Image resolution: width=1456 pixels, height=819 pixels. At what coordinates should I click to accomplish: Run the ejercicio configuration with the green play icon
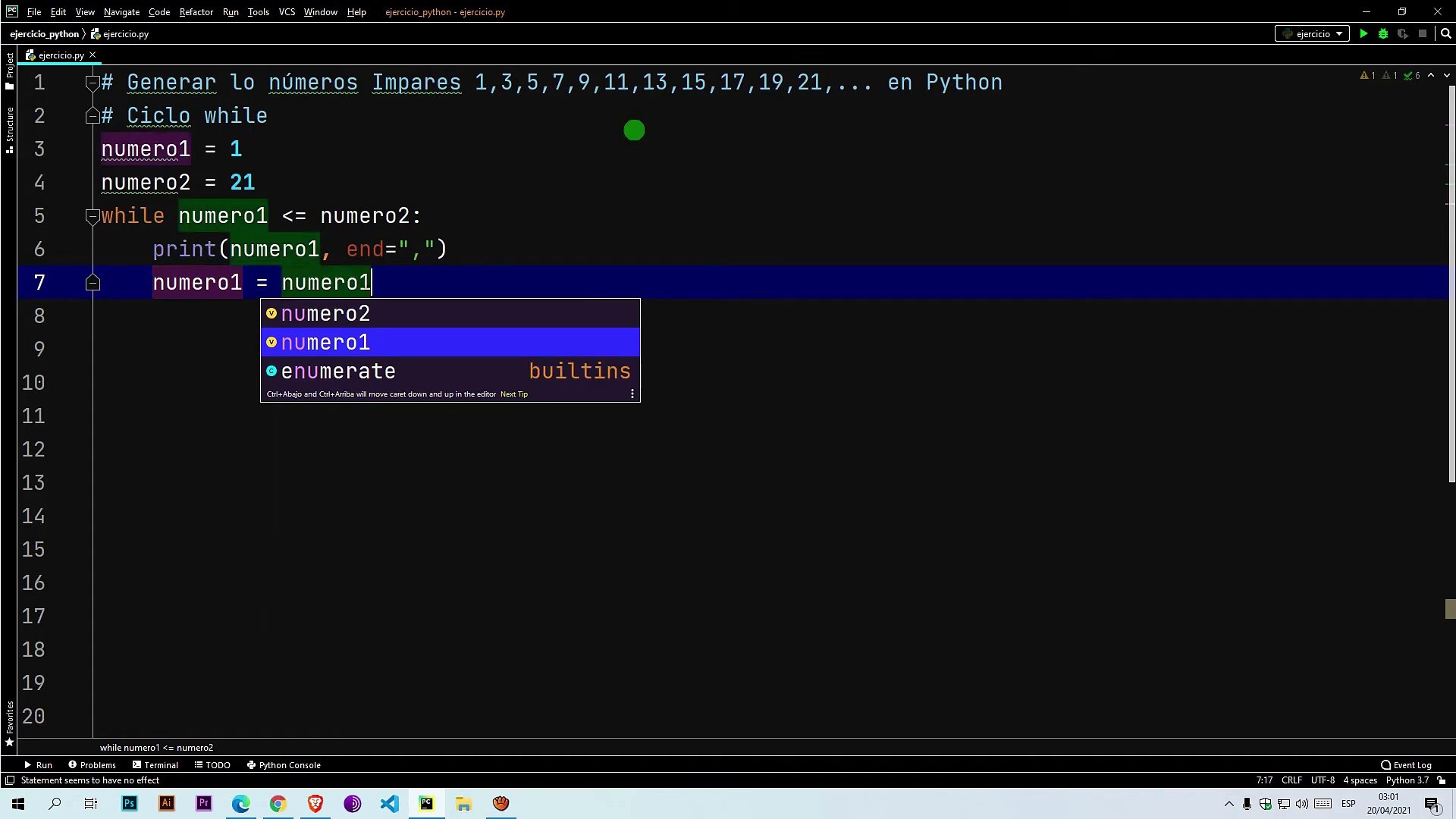coord(1363,34)
